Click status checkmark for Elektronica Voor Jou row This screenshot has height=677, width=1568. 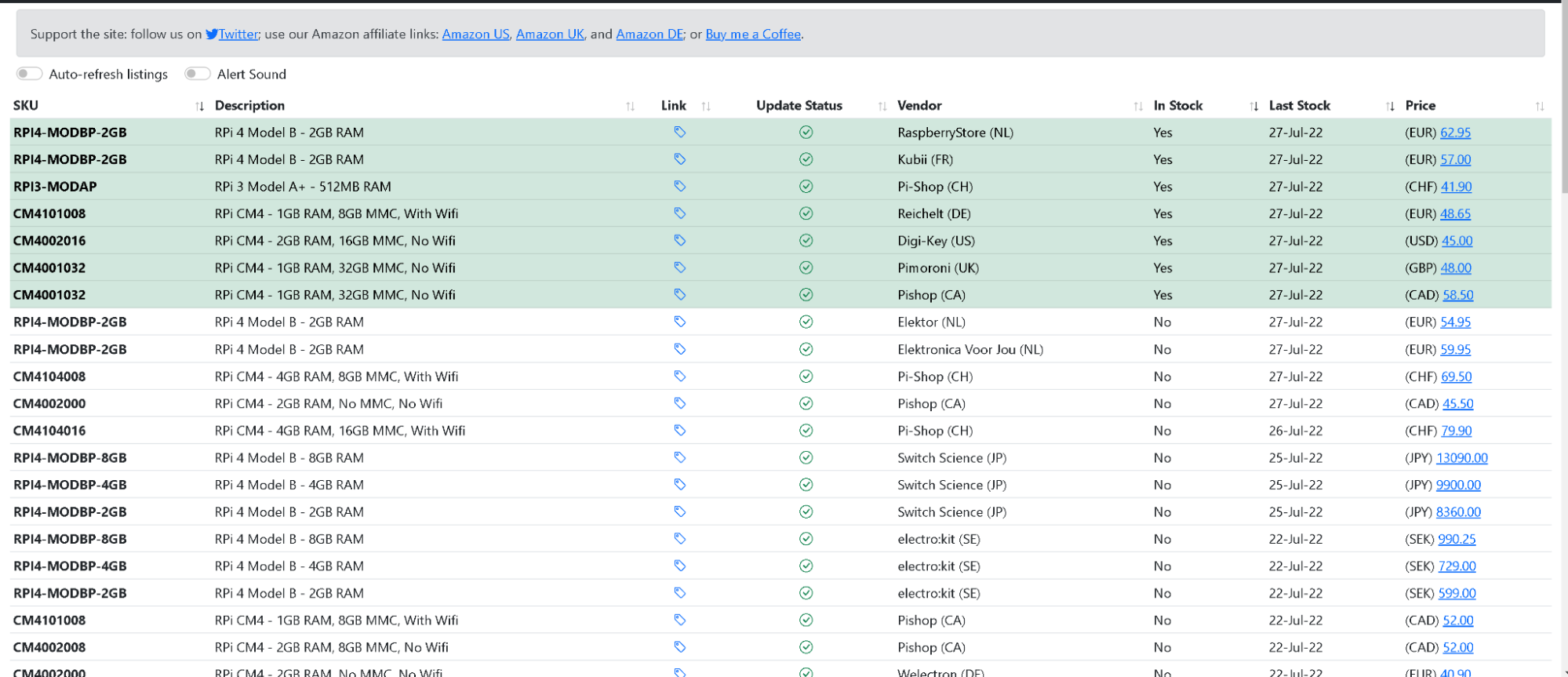pos(806,349)
